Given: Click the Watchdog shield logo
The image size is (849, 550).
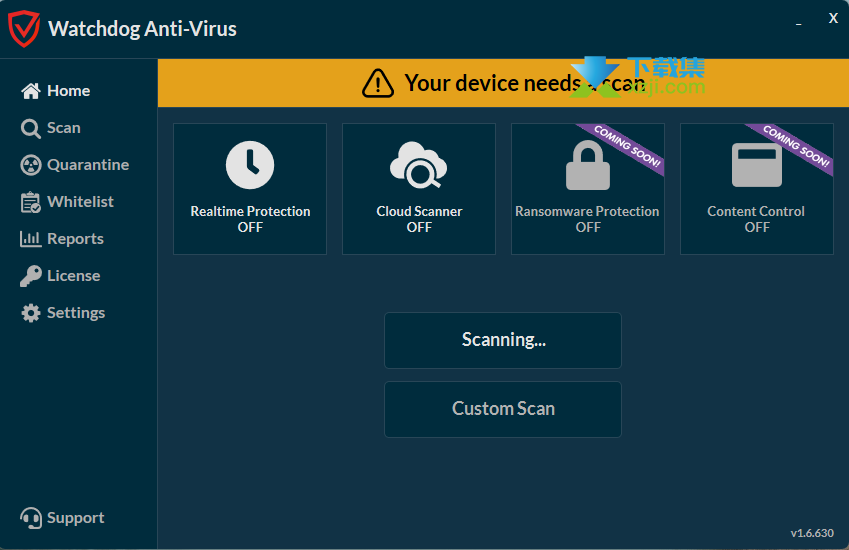Looking at the screenshot, I should [24, 29].
